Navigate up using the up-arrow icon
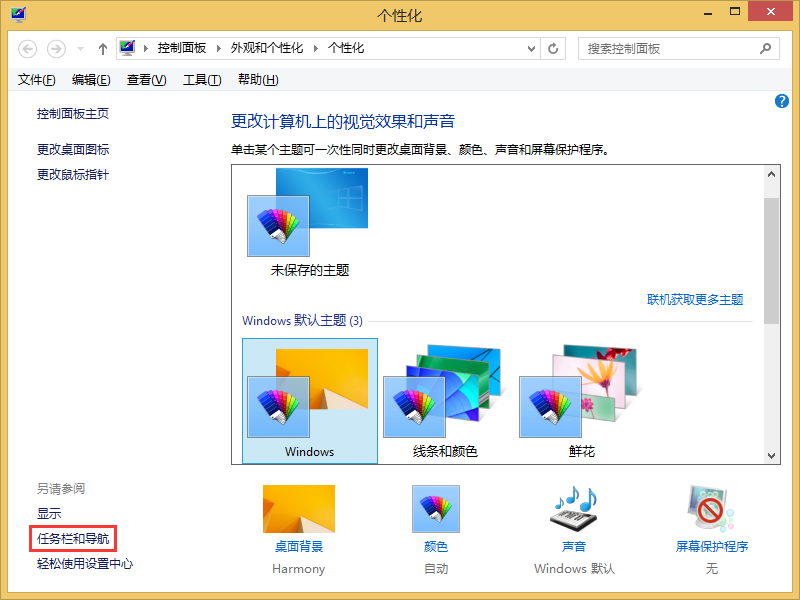800x600 pixels. (x=102, y=48)
